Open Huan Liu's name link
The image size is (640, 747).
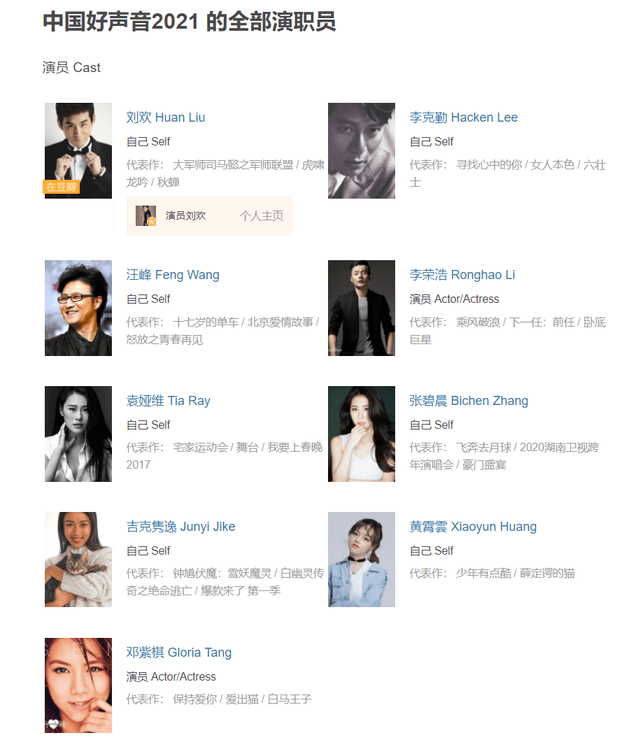click(x=165, y=118)
